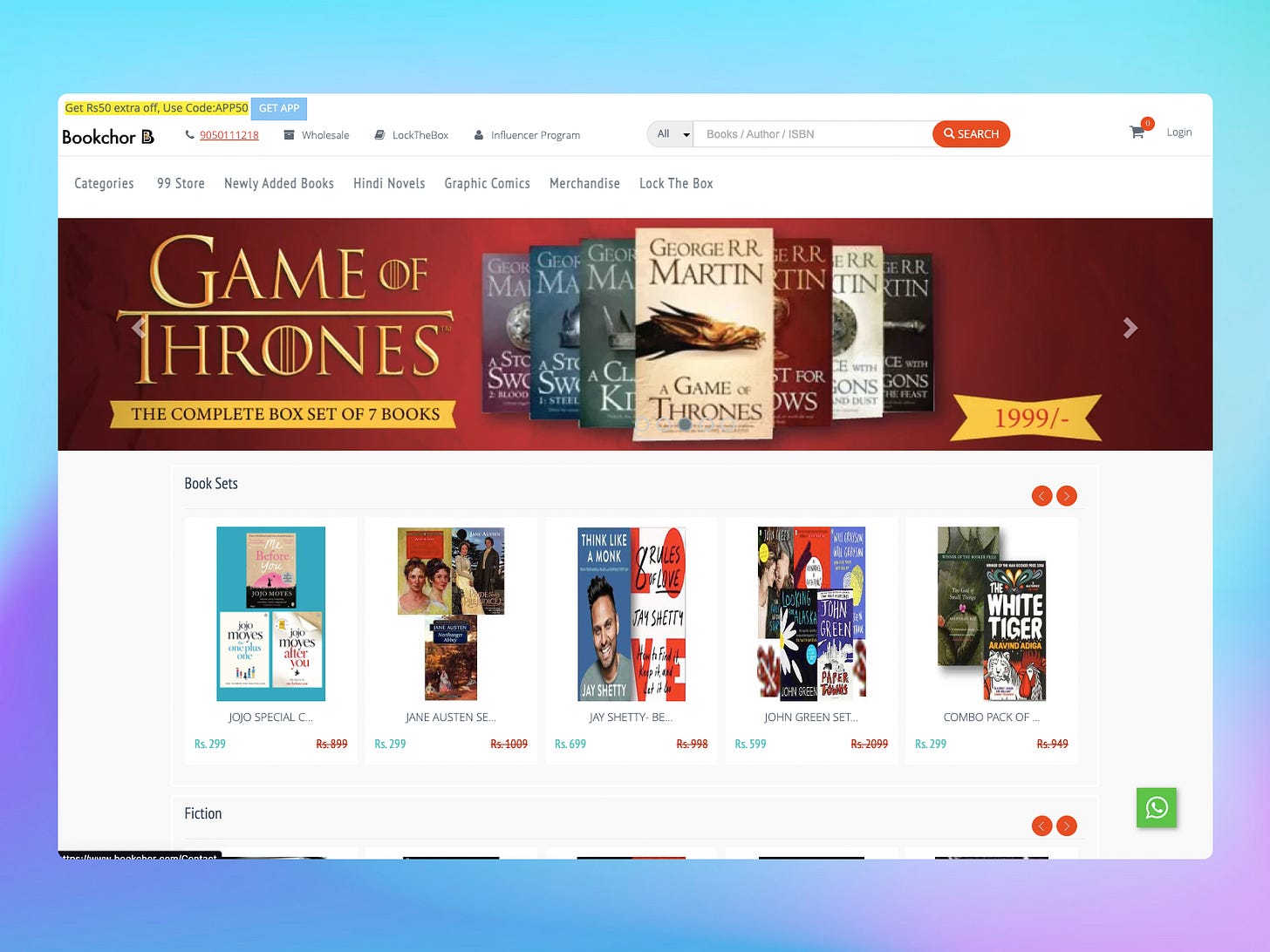Click the GET APP button

279,108
